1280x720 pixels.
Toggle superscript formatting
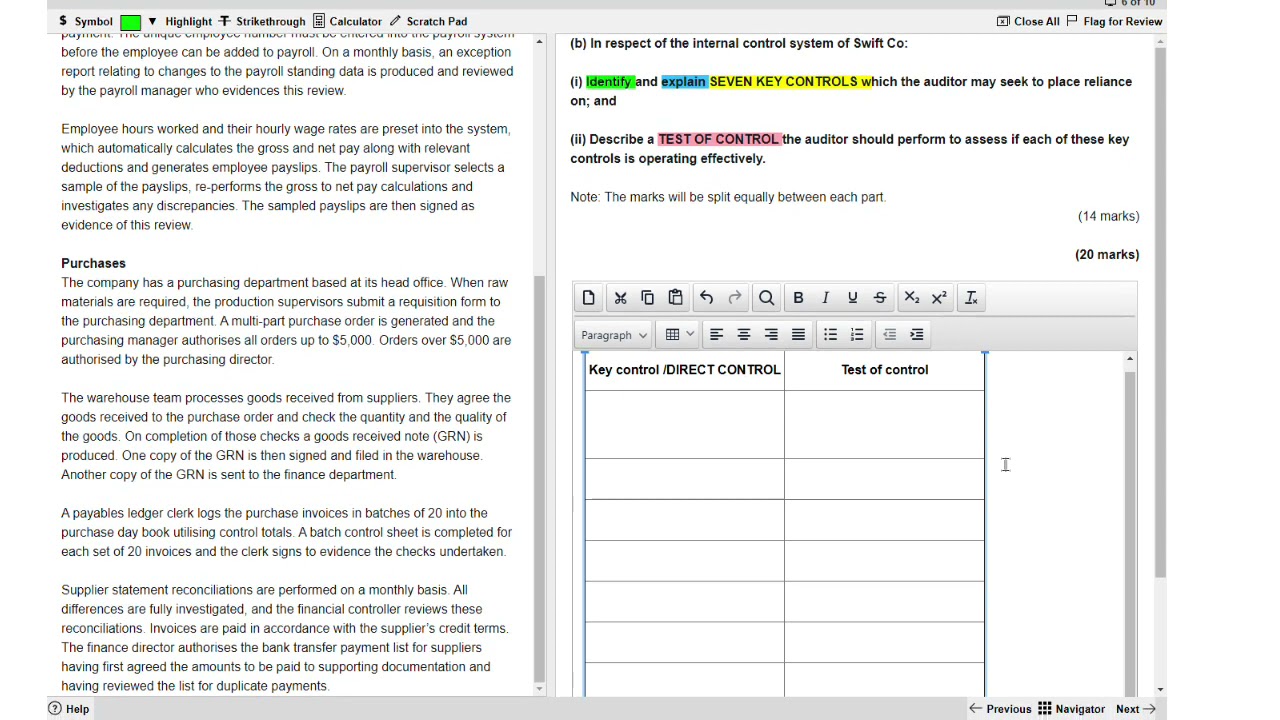tap(939, 298)
